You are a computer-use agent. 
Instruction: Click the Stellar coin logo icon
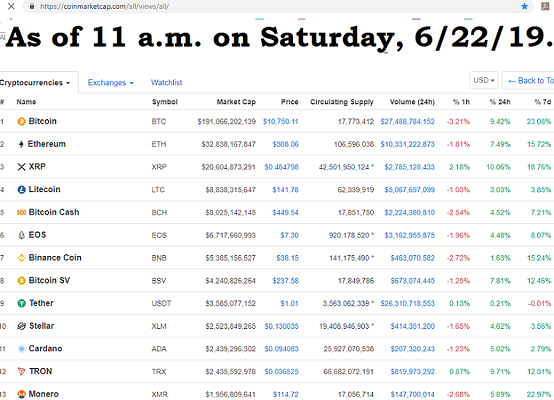(x=22, y=326)
